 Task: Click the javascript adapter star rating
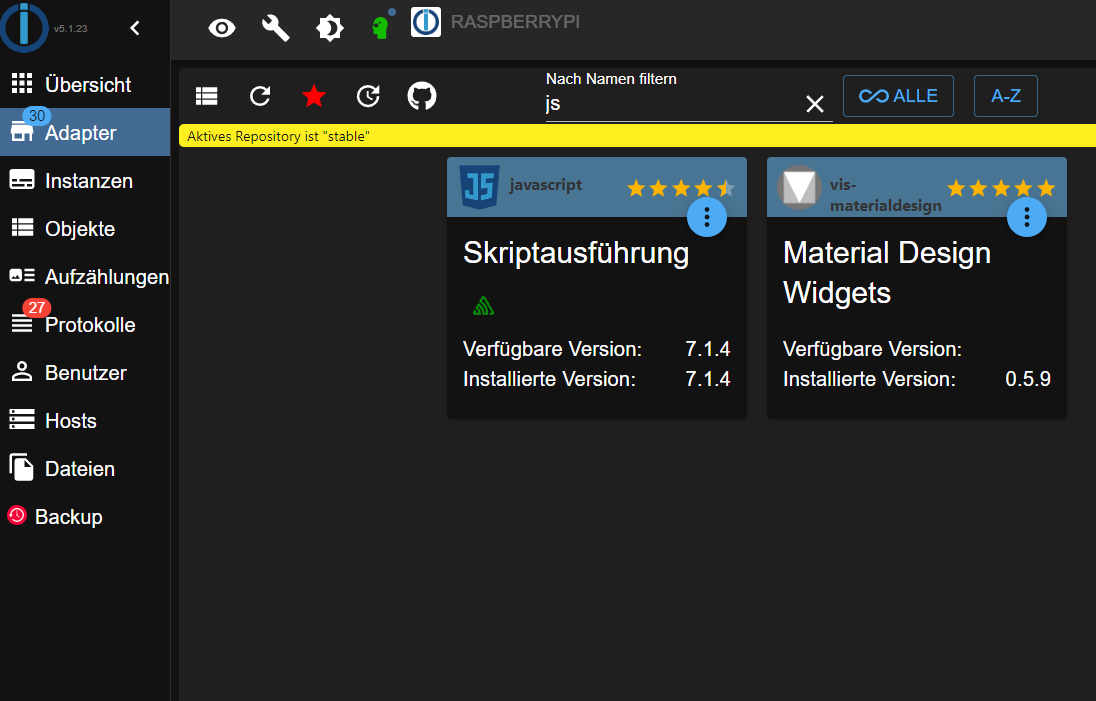click(x=680, y=188)
